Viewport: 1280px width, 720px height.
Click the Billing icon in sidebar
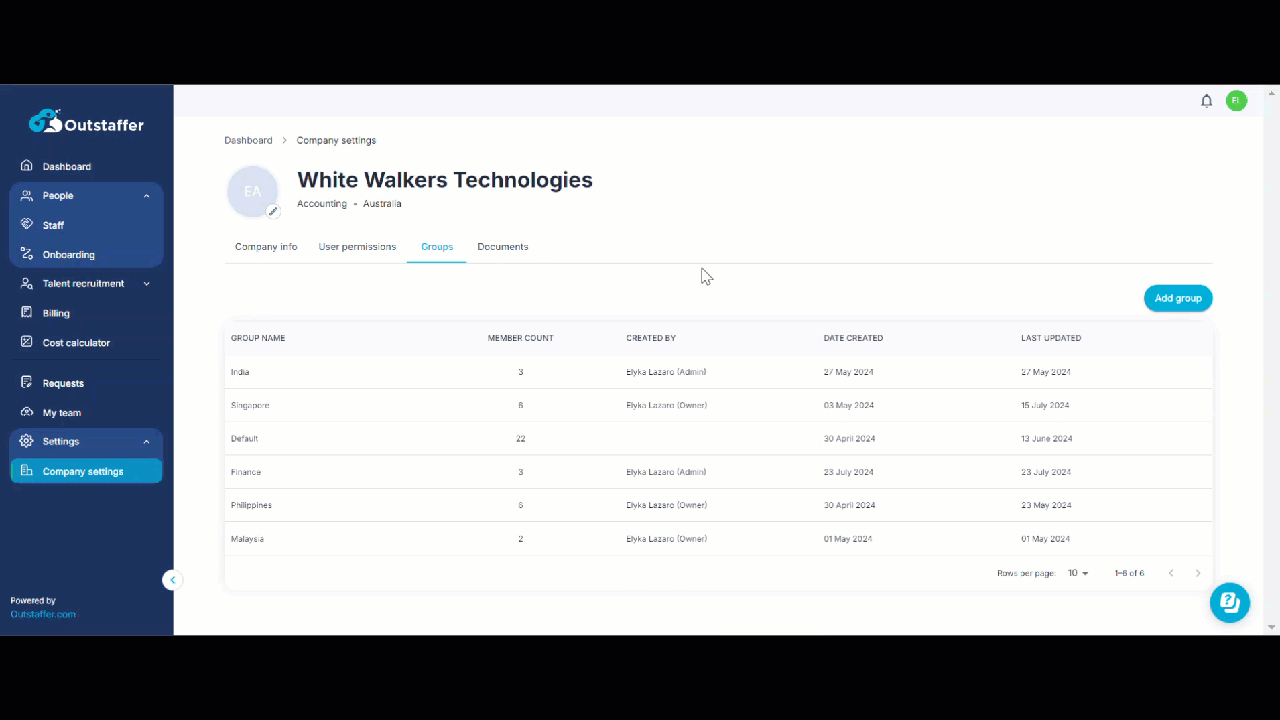tap(27, 313)
